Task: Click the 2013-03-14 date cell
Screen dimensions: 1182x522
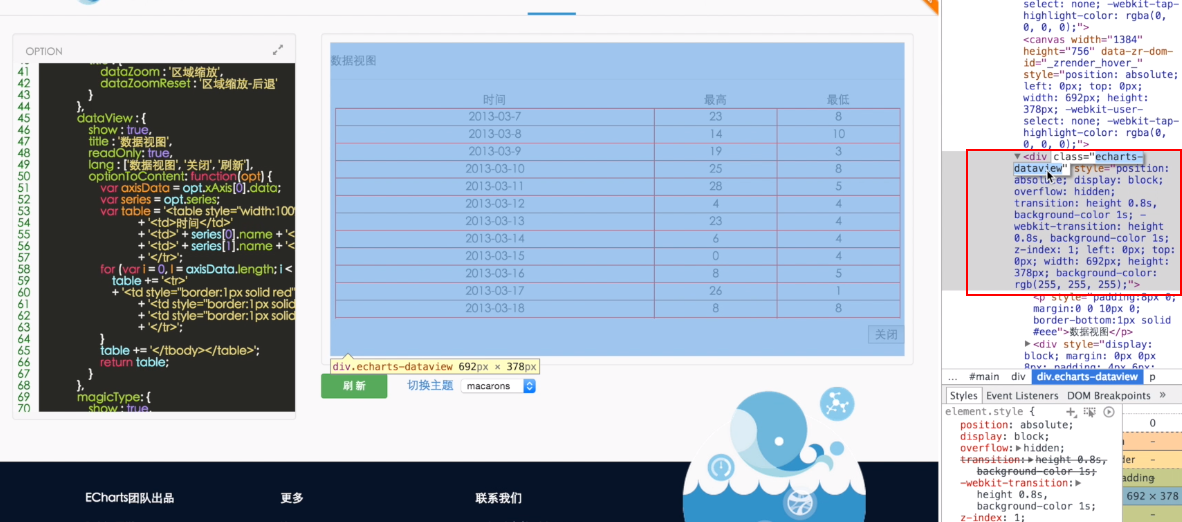Action: (495, 238)
